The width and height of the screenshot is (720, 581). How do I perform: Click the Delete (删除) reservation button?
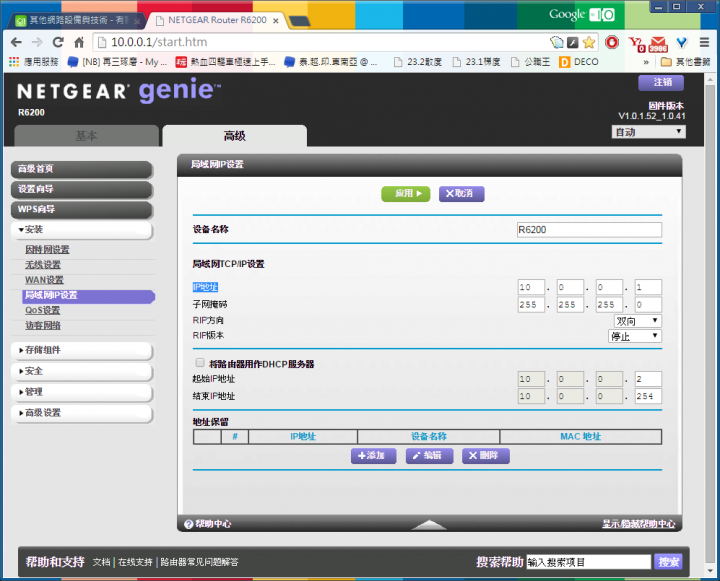click(x=485, y=456)
